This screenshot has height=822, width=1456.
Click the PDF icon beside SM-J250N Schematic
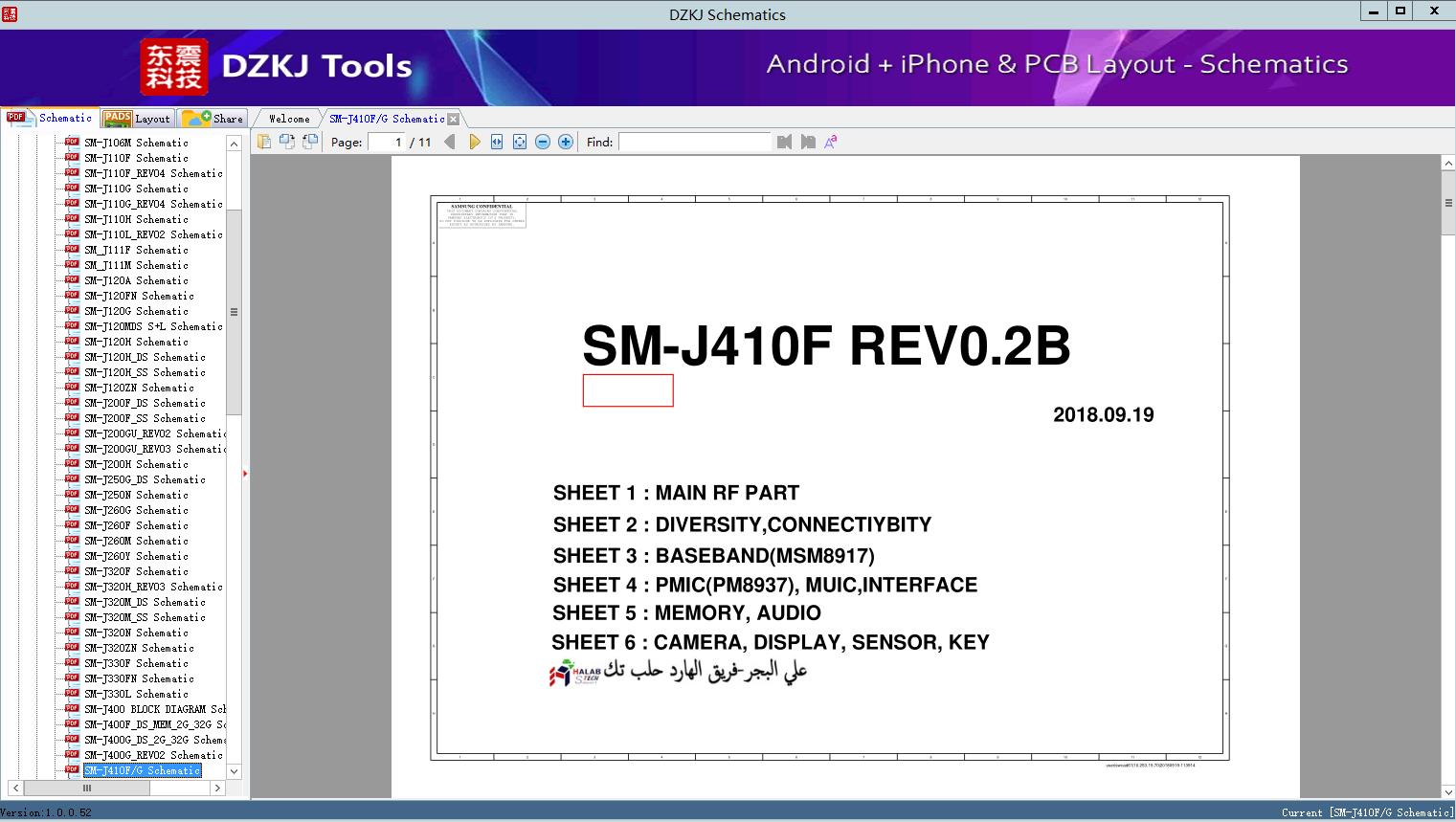pos(72,495)
